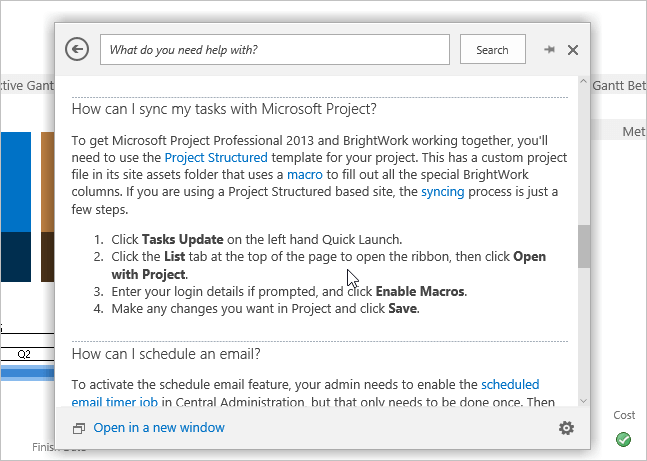Screen dimensions: 647x461
Task: Click the back arrow in help panel
Action: pyautogui.click(x=77, y=50)
